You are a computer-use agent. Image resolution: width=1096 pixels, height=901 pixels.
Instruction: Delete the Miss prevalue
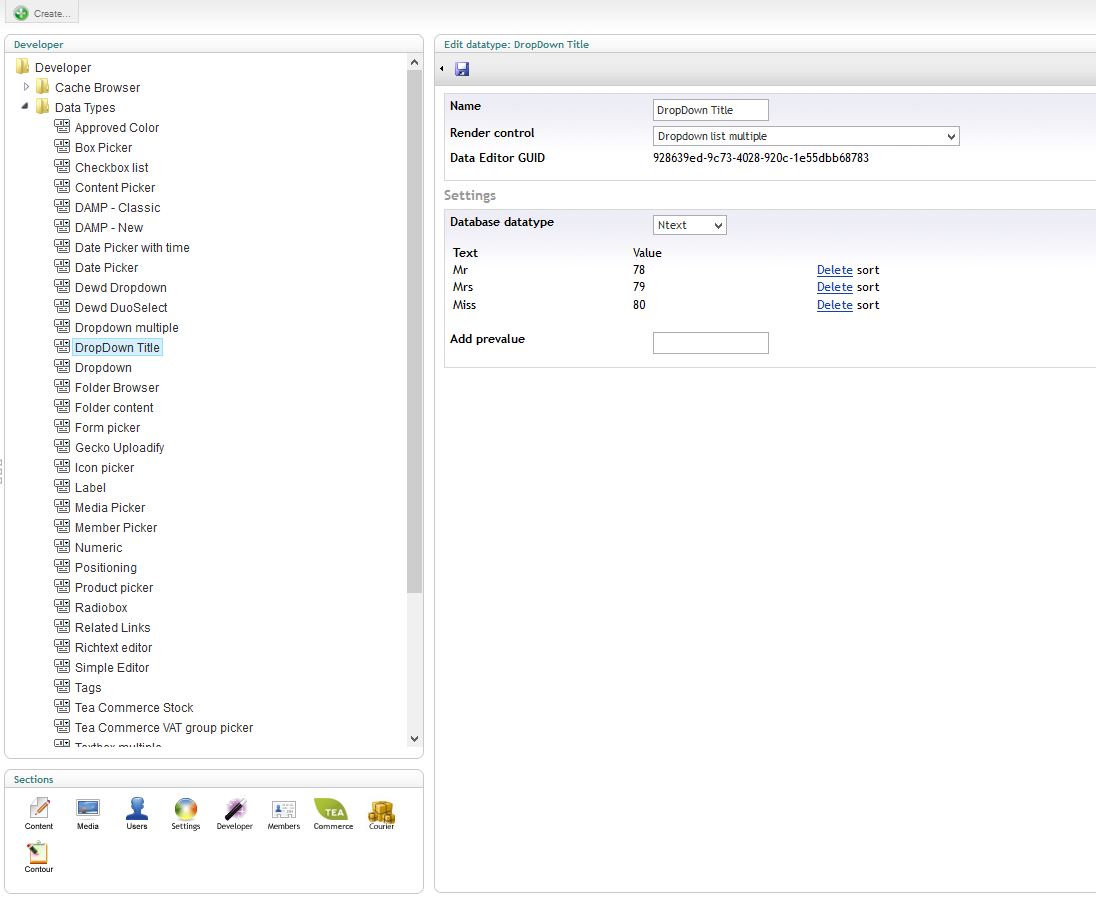(834, 305)
